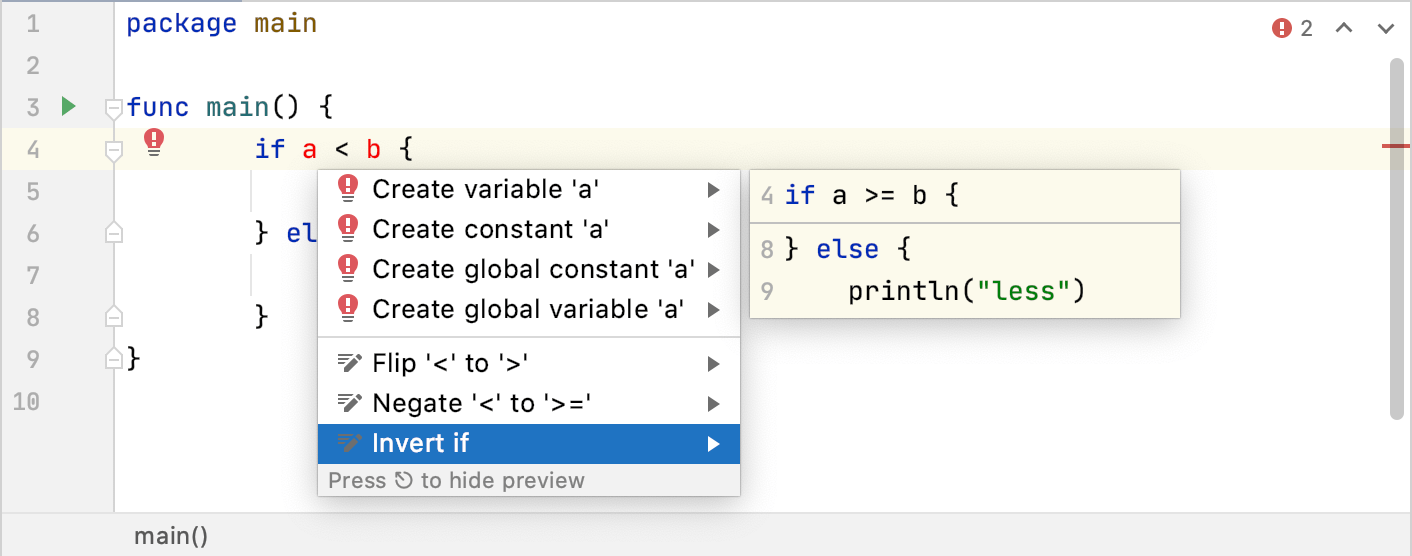Select Create global constant 'a' action
Viewport: 1412px width, 556px height.
click(533, 270)
